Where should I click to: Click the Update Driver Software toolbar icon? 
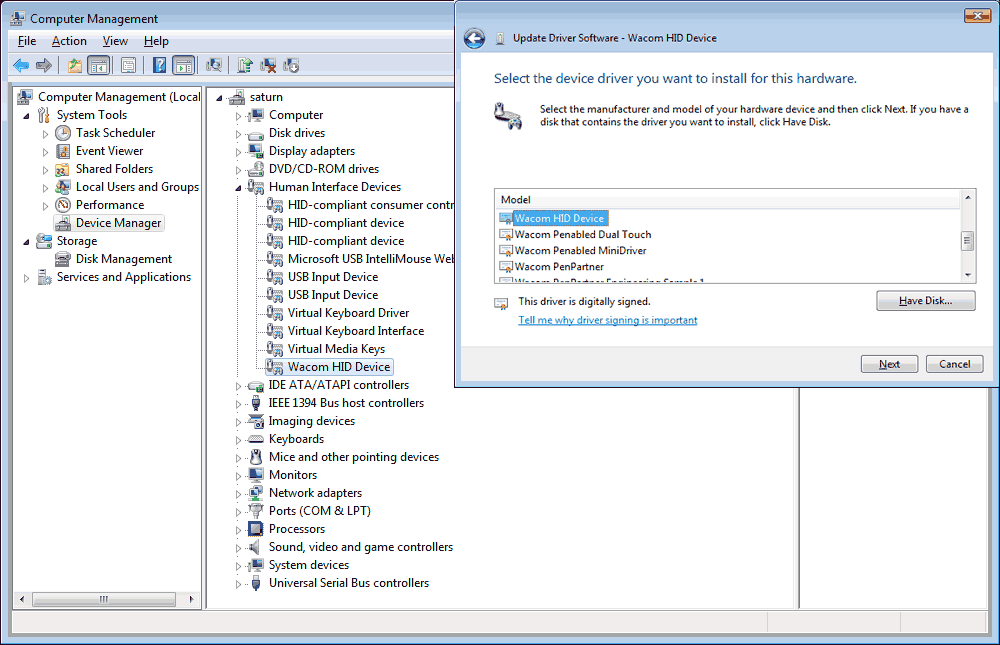coord(245,65)
